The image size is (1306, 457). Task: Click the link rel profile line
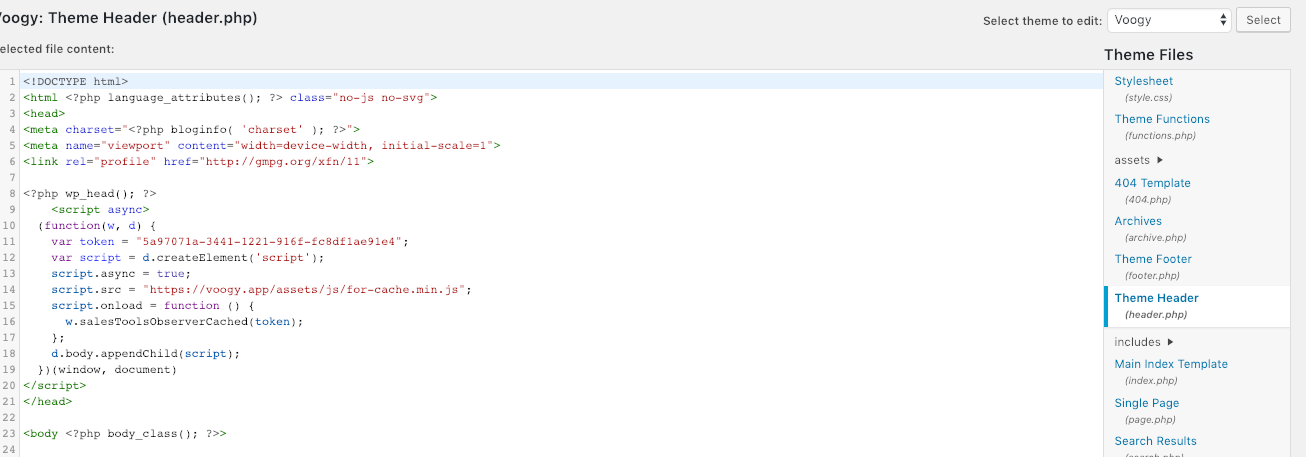(198, 161)
